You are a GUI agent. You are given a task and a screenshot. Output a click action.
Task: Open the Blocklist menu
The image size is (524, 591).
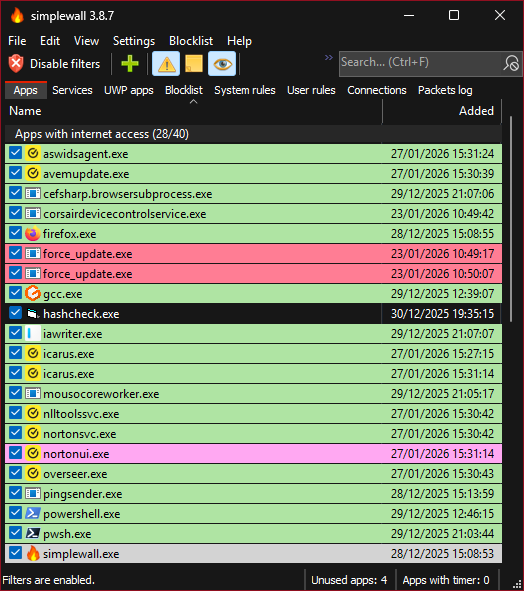(x=191, y=41)
